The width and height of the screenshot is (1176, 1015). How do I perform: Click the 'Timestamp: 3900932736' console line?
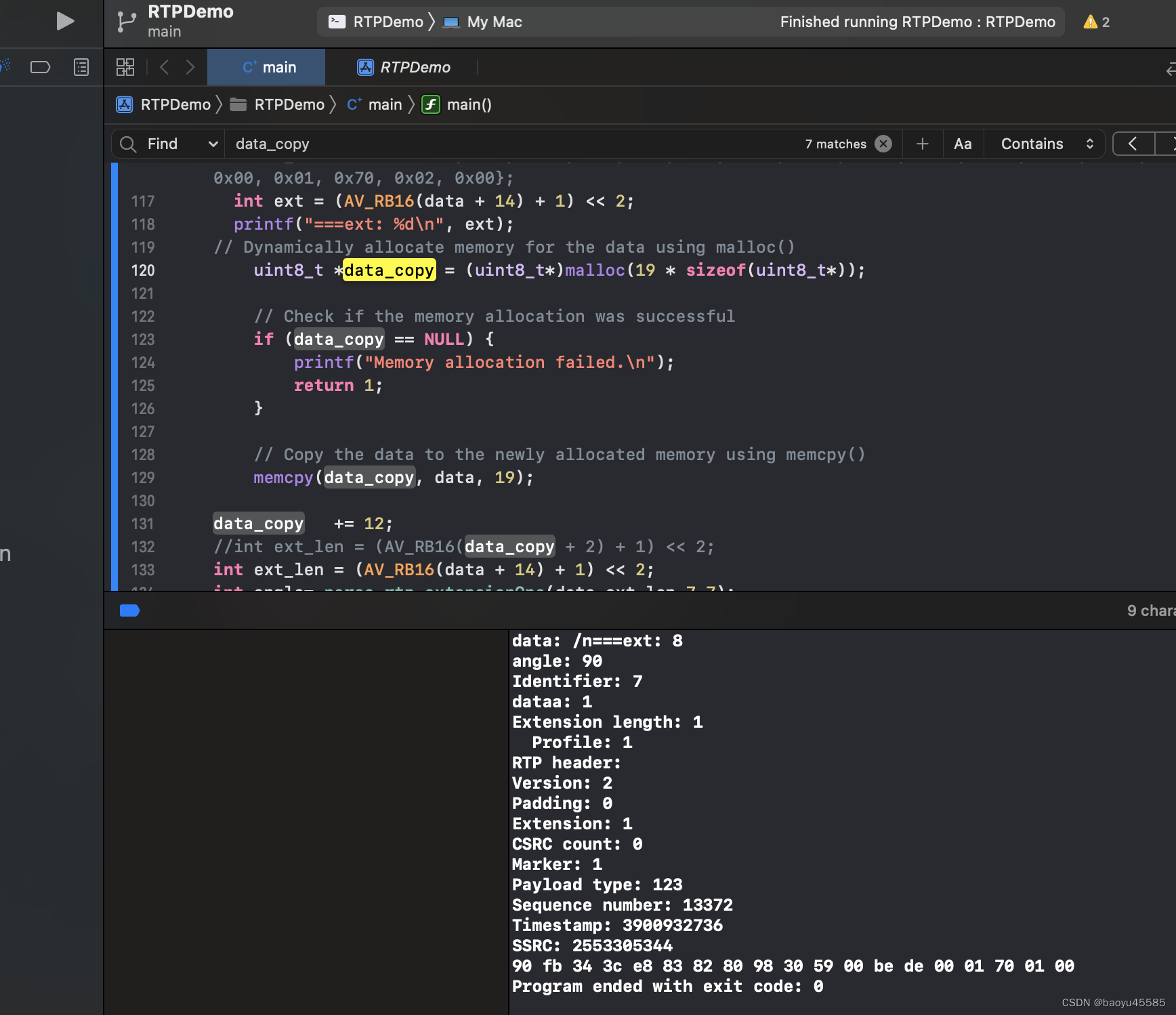pyautogui.click(x=617, y=926)
